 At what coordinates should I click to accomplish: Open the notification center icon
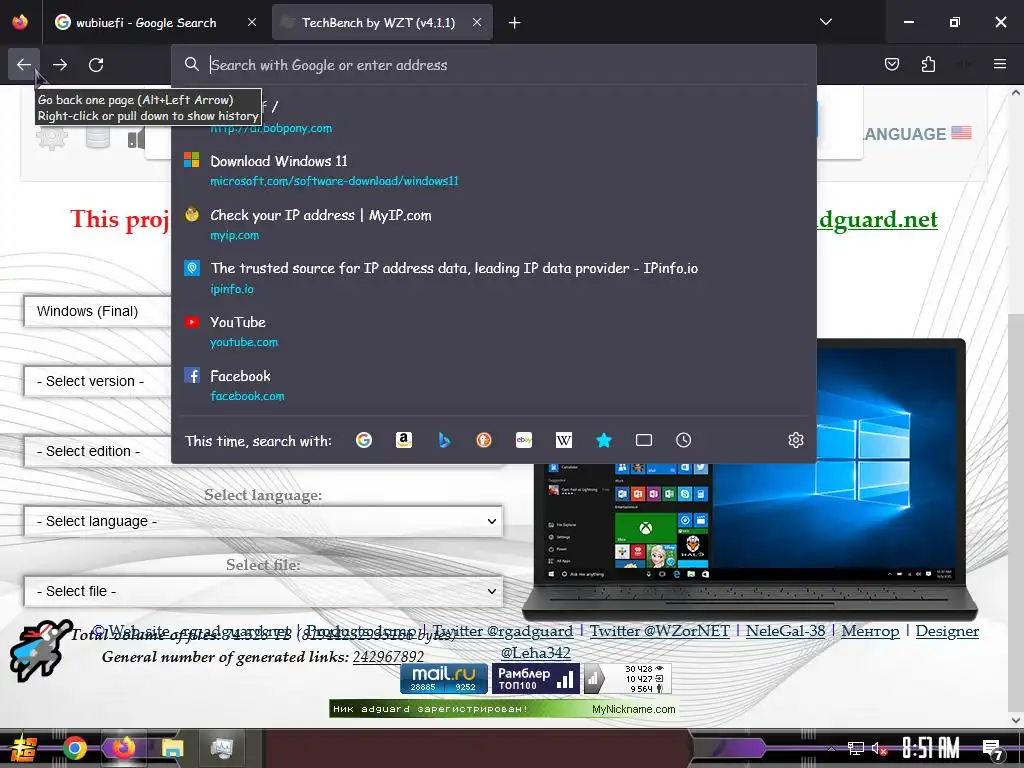click(993, 750)
